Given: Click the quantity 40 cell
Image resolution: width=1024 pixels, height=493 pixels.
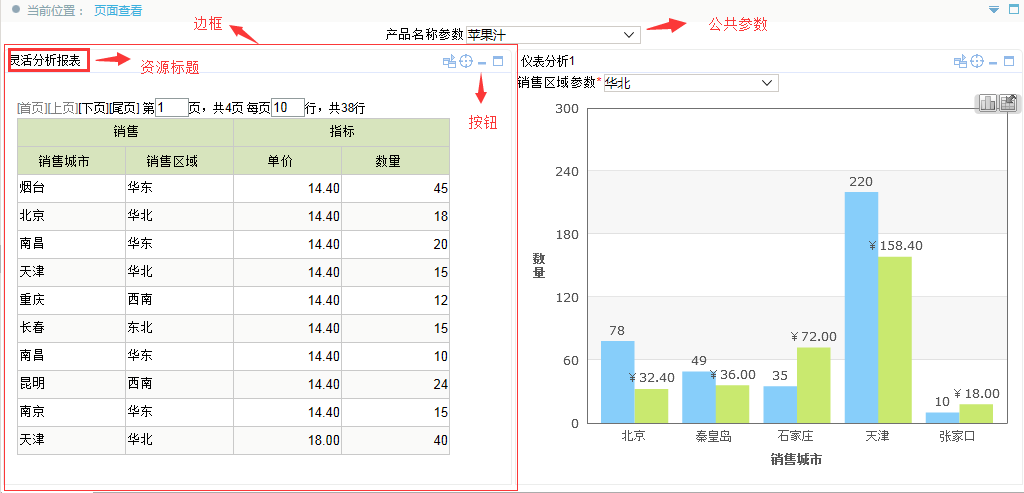Looking at the screenshot, I should (396, 440).
